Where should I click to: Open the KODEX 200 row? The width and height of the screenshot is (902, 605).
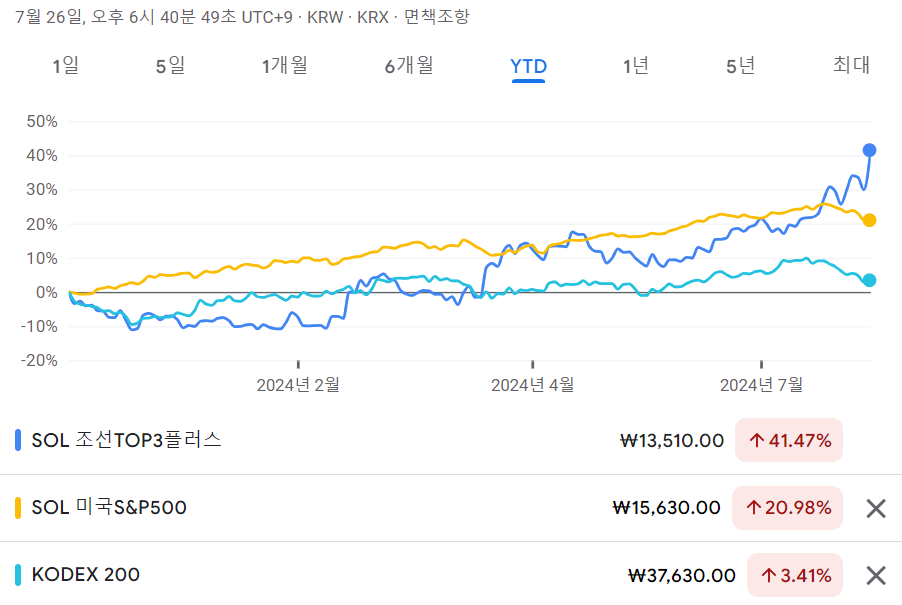[451, 575]
